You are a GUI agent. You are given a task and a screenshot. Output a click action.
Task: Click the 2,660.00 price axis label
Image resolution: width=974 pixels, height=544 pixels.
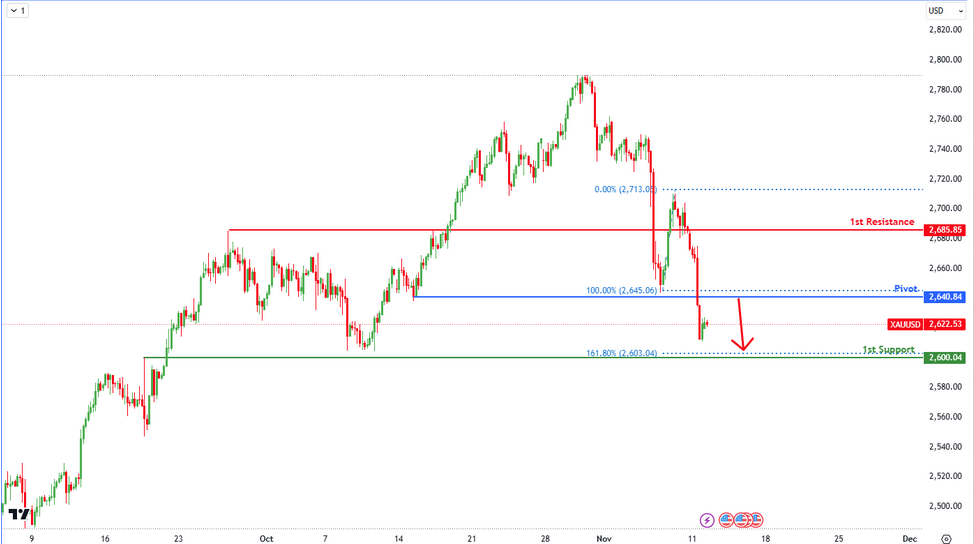click(945, 268)
